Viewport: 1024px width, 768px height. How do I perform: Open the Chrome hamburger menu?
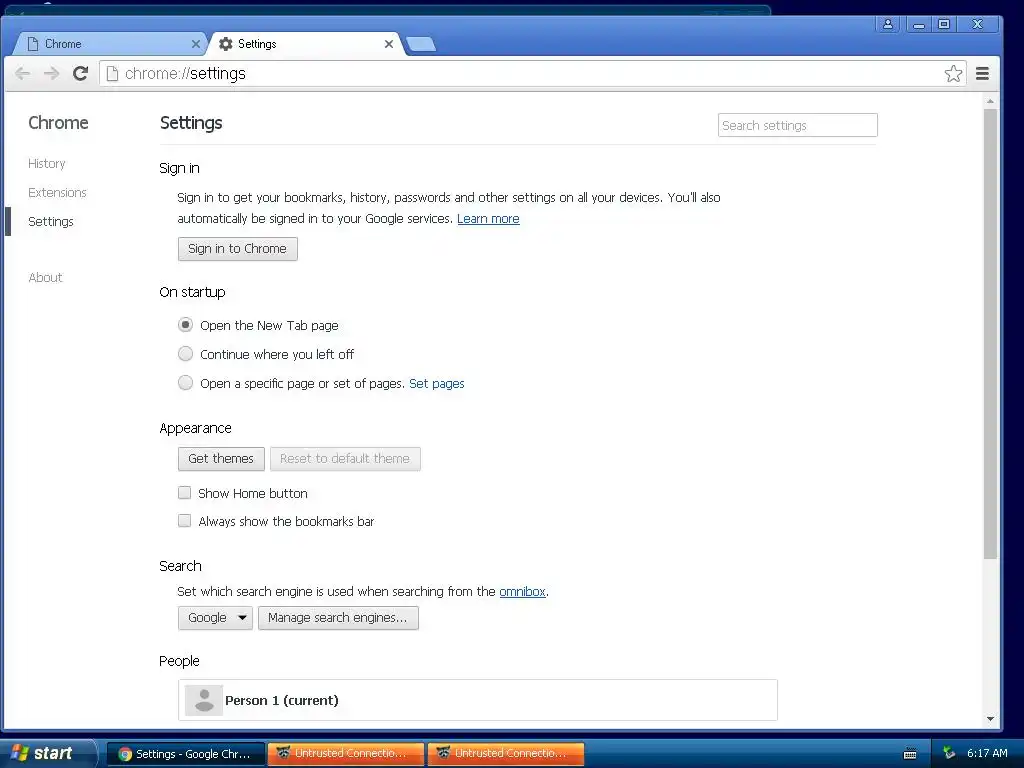coord(982,73)
